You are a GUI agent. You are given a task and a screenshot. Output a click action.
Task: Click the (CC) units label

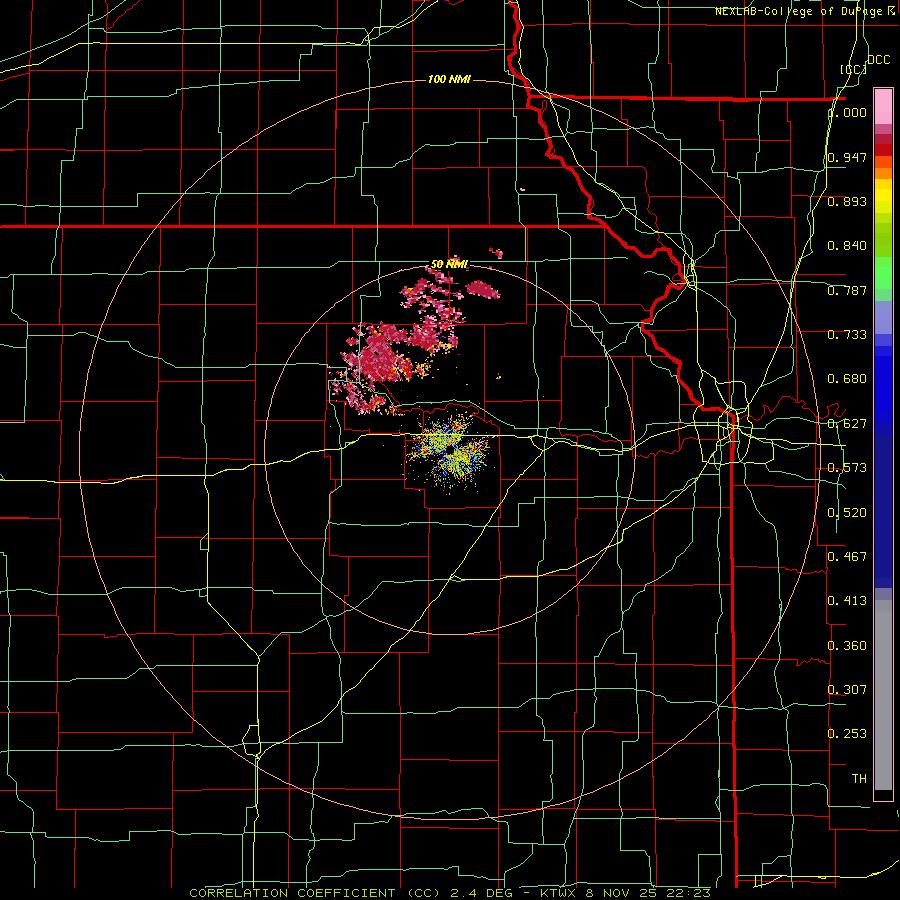tap(853, 69)
